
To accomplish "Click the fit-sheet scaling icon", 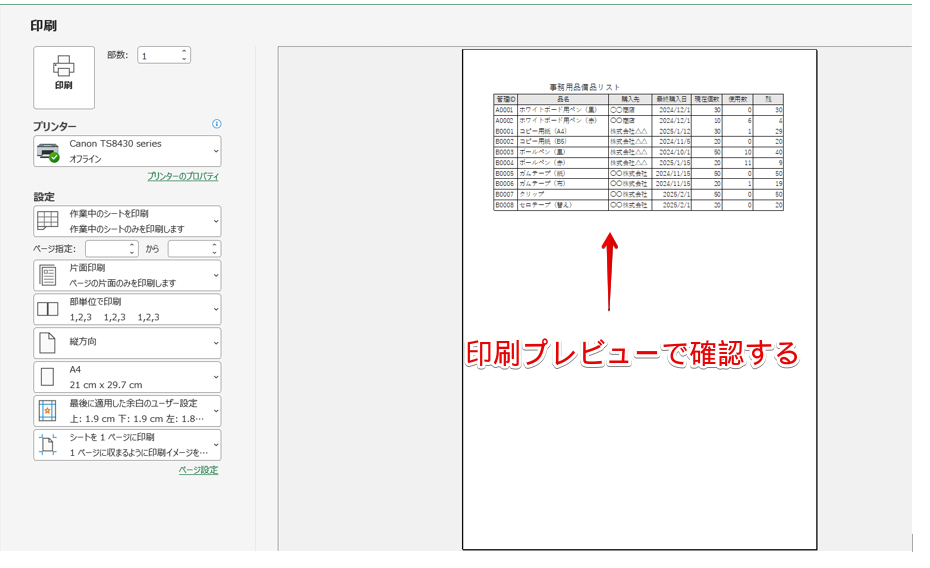I will tap(47, 445).
